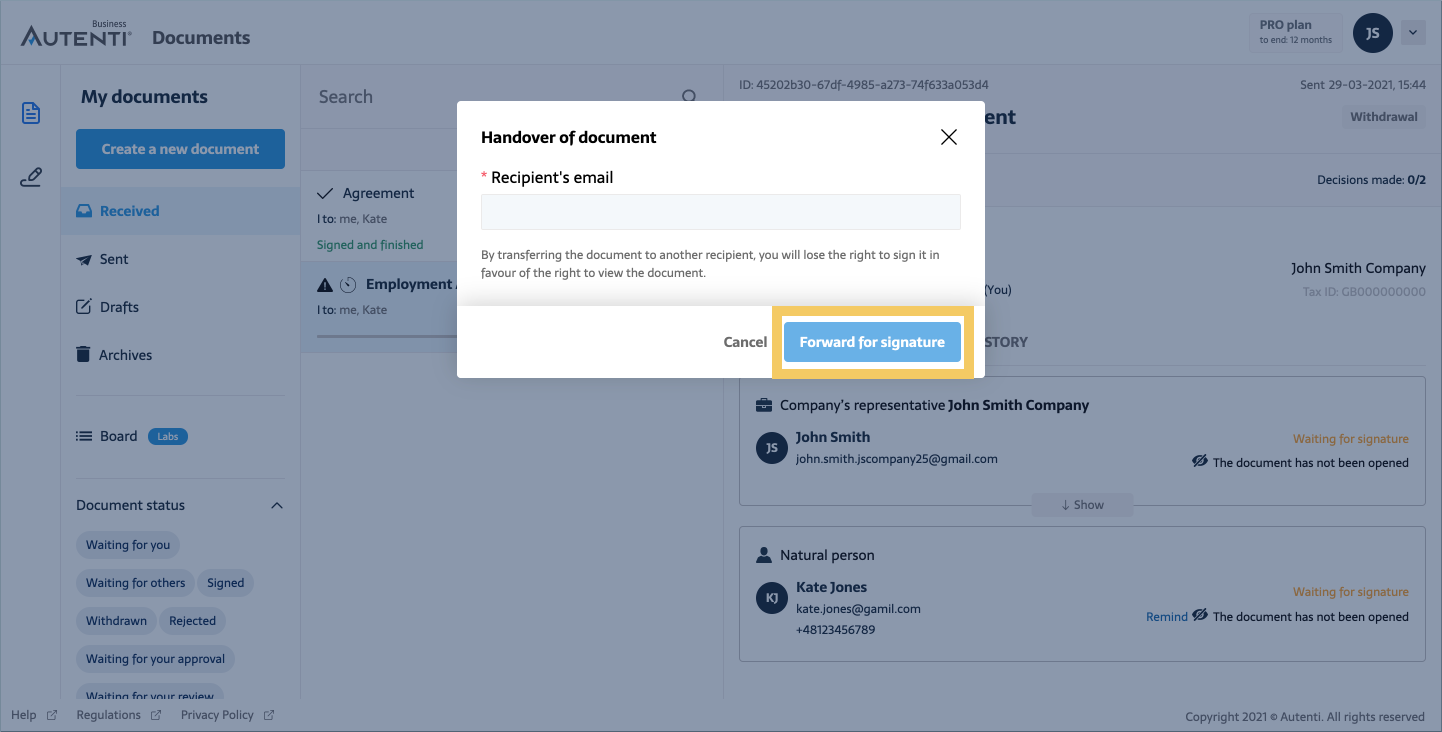This screenshot has width=1442, height=732.
Task: Click the not-opened eye icon for John Smith
Action: [1200, 461]
